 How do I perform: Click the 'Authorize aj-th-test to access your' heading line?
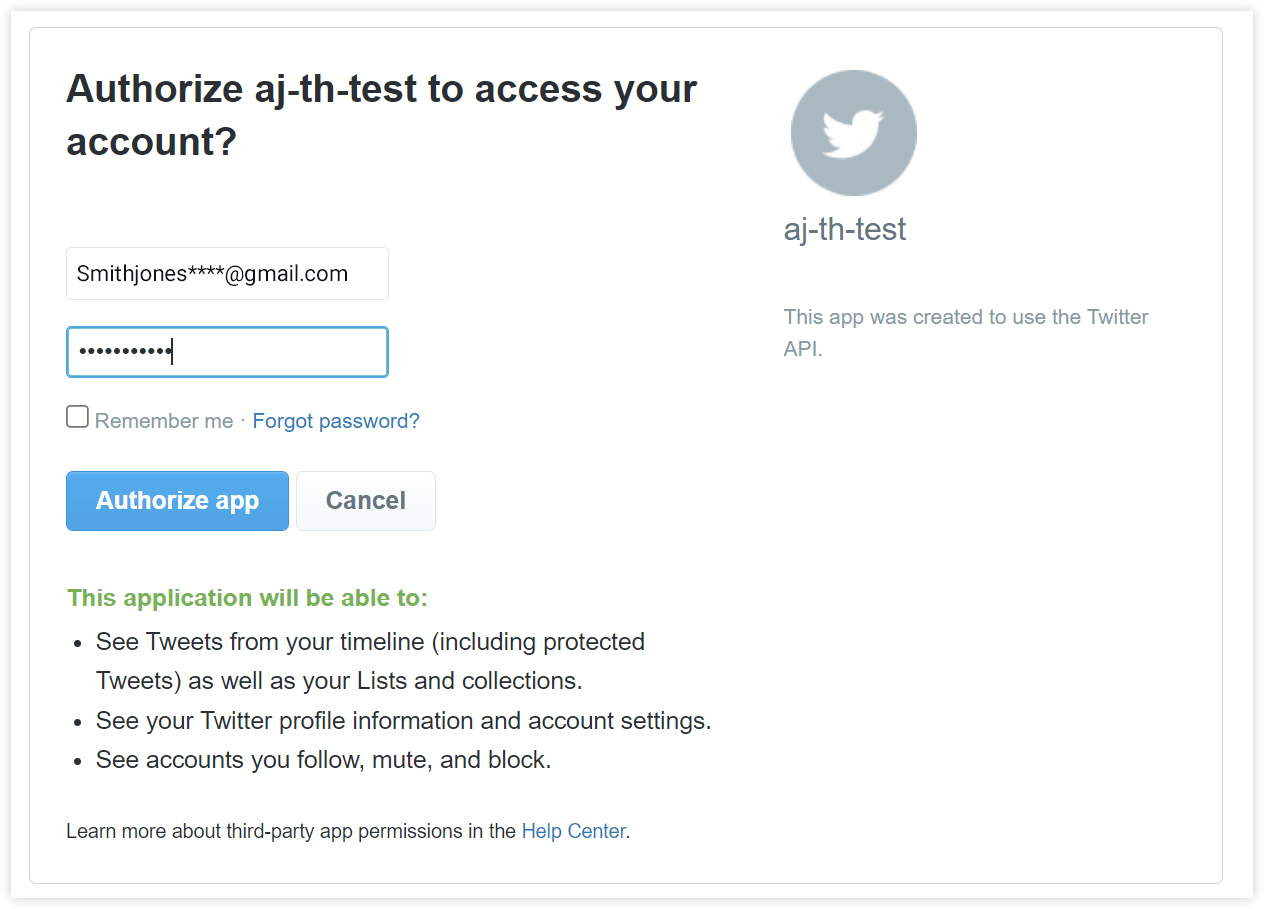381,89
